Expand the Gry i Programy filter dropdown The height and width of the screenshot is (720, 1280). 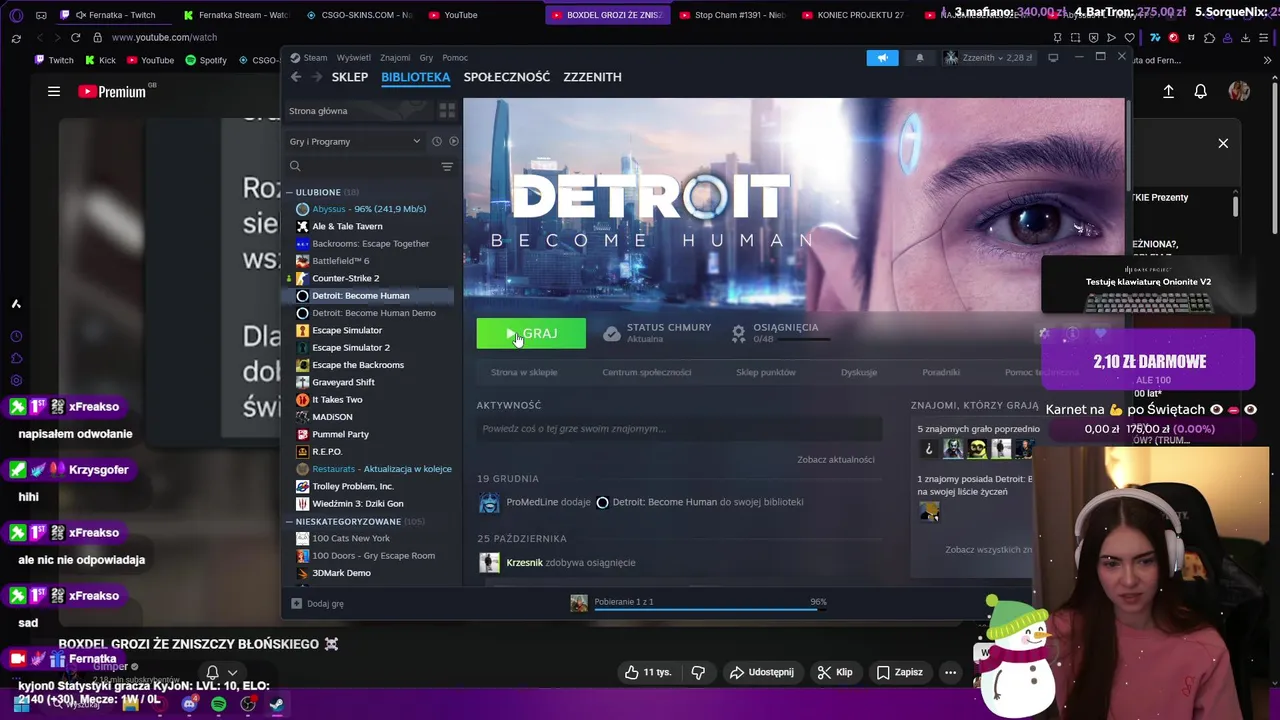[x=355, y=141]
